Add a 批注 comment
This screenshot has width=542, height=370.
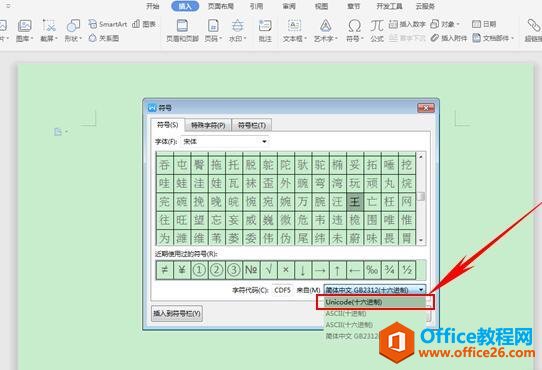(x=265, y=30)
